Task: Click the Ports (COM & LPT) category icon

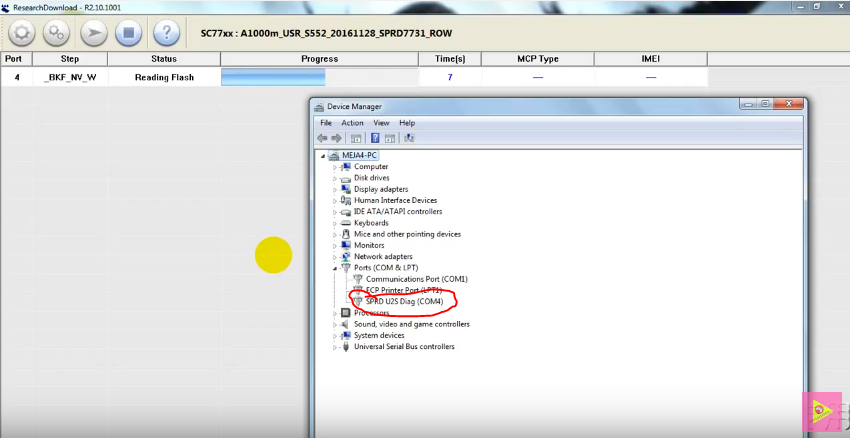Action: pos(346,268)
